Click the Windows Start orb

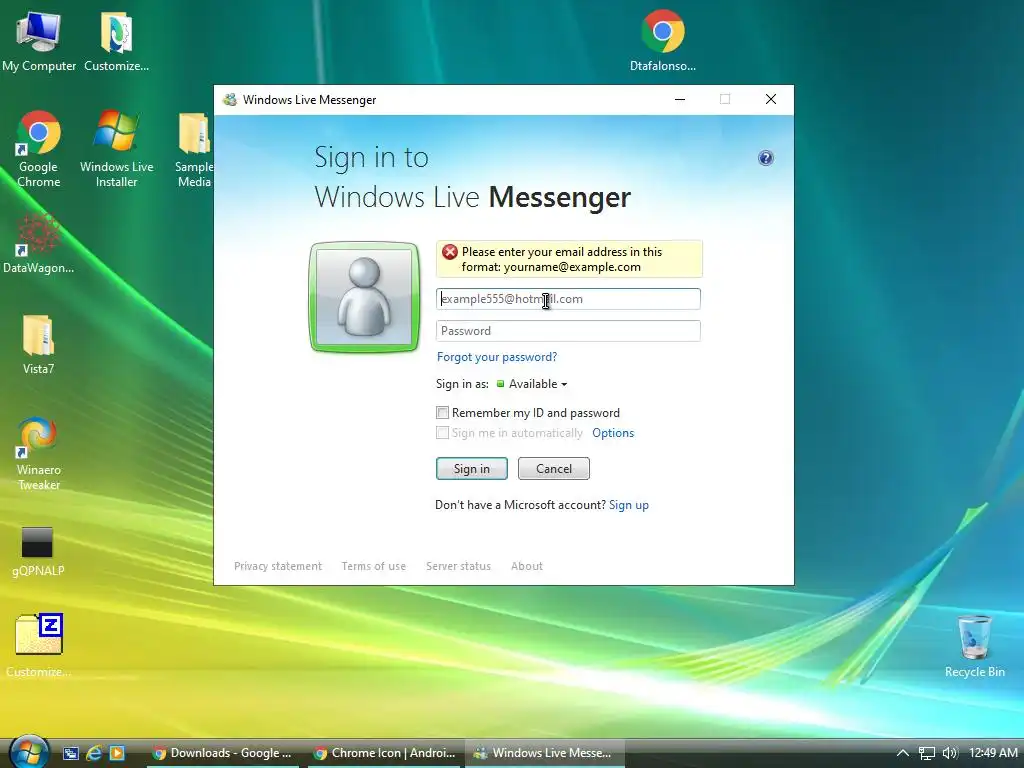point(29,752)
